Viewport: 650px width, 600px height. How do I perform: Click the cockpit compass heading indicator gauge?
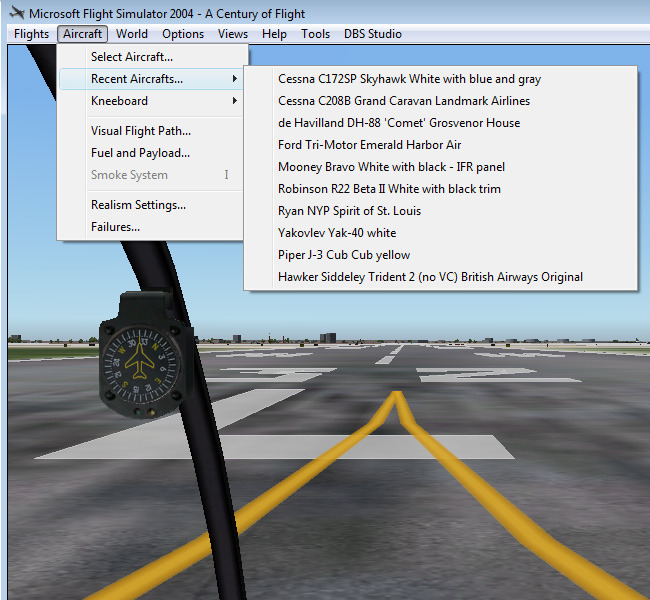141,364
